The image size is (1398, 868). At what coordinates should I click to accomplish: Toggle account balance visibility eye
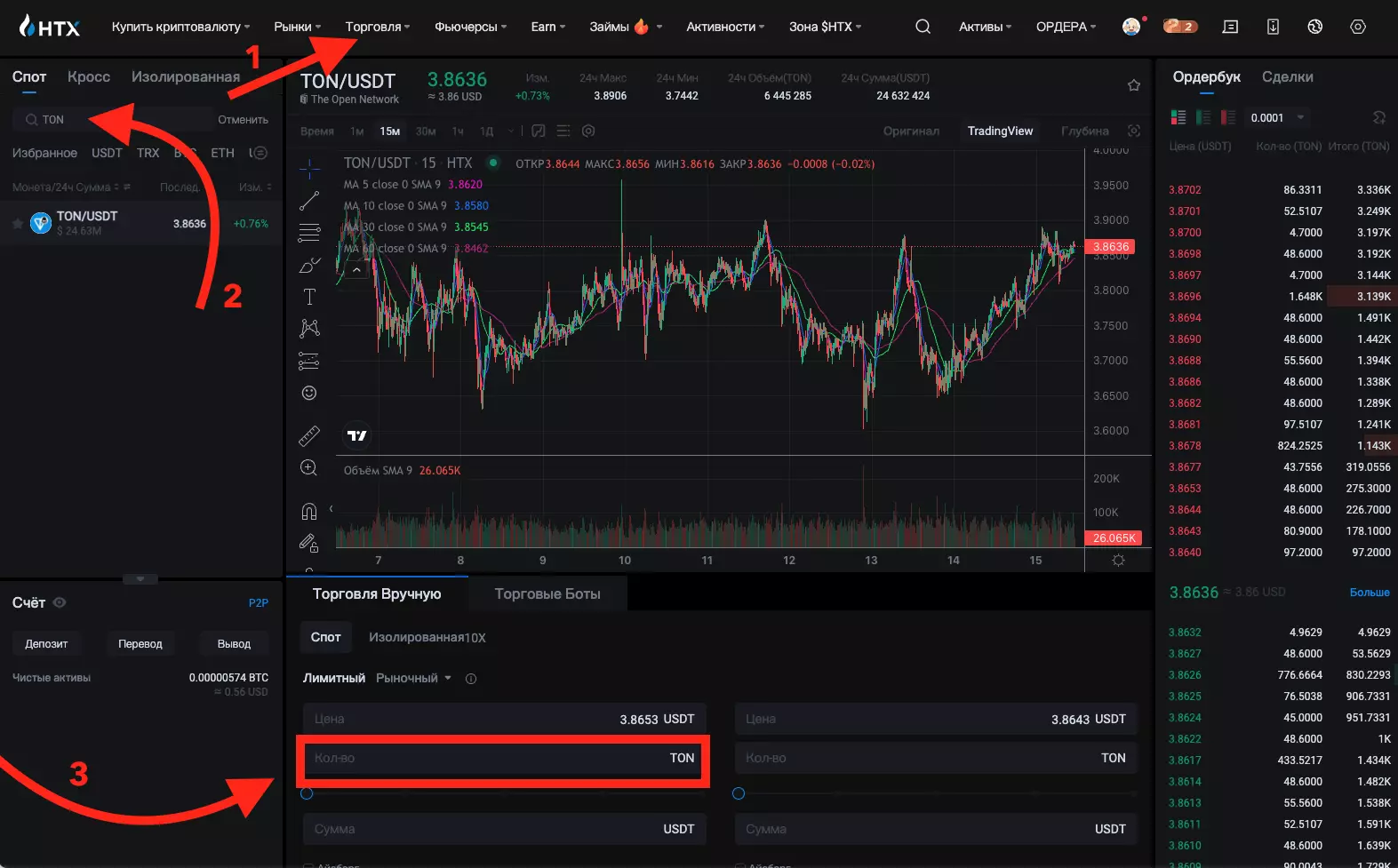click(60, 602)
